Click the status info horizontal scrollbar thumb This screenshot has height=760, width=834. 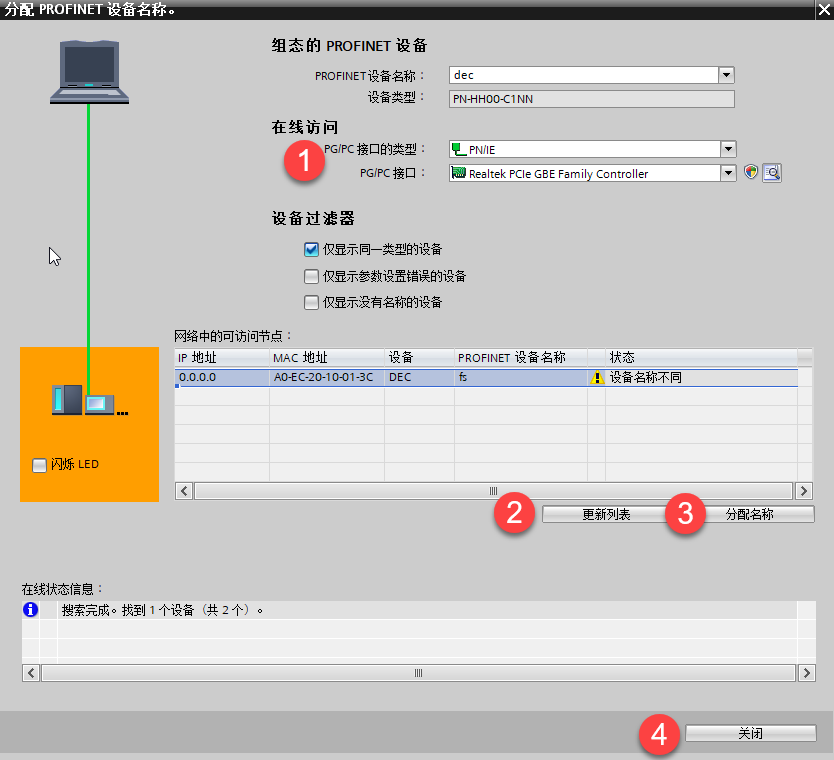419,673
